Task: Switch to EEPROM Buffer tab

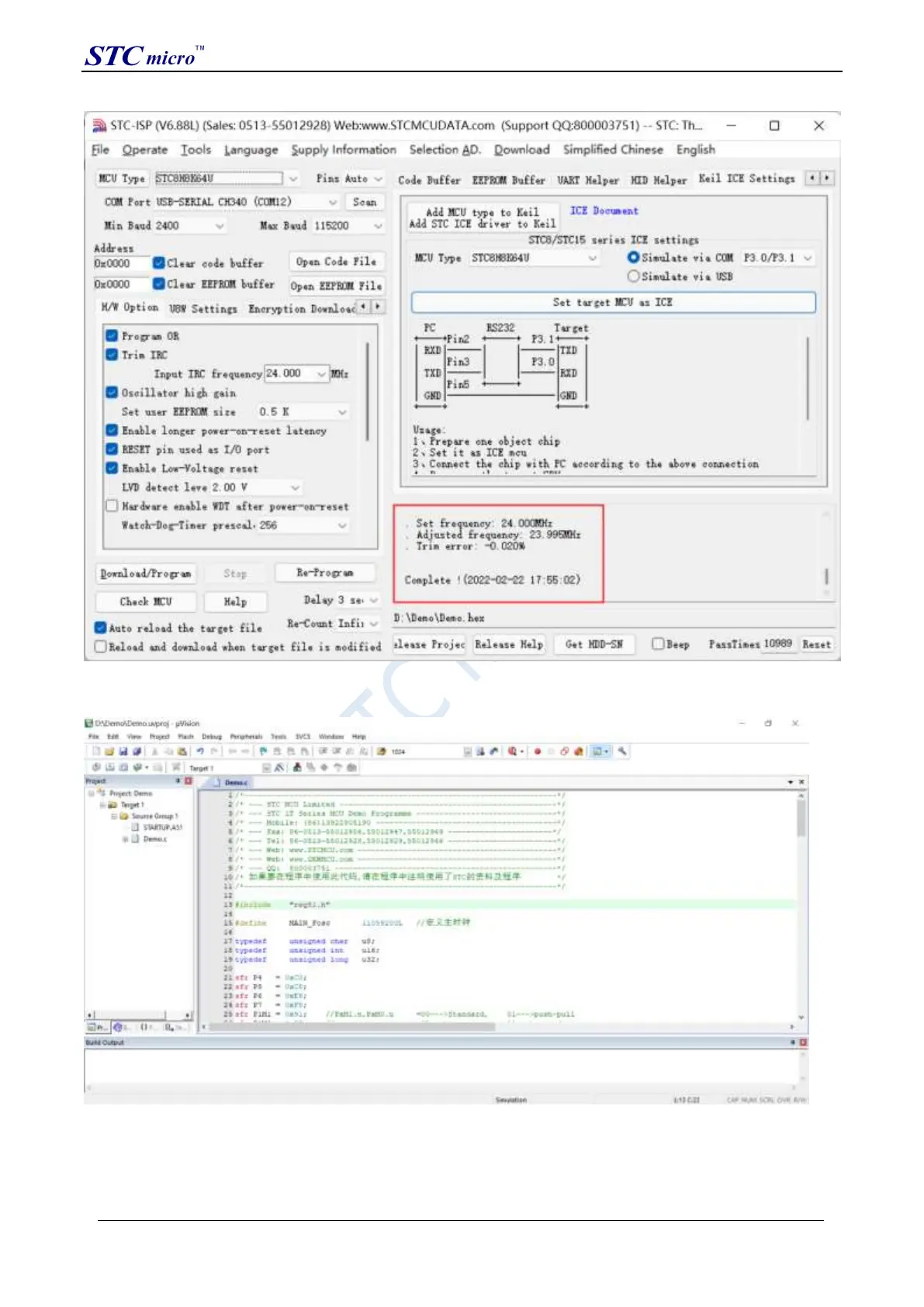Action: [x=508, y=180]
